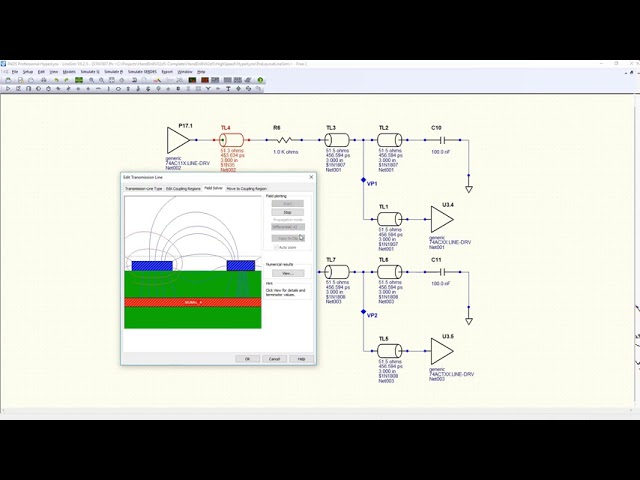Open the Simulate SERDES menu
The width and height of the screenshot is (640, 480).
(x=142, y=72)
